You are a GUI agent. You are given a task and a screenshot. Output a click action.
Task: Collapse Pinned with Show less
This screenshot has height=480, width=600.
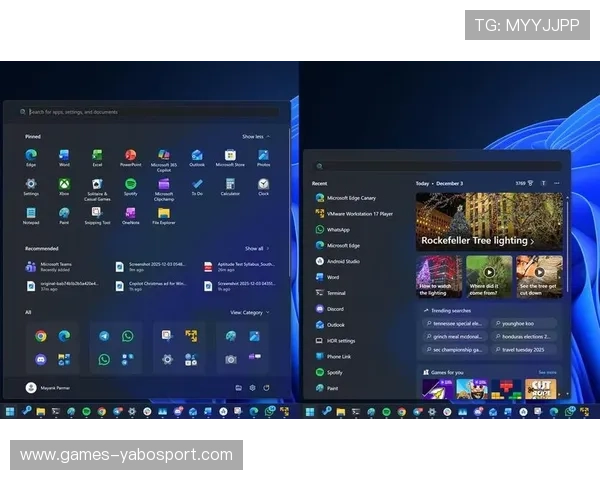tap(256, 137)
